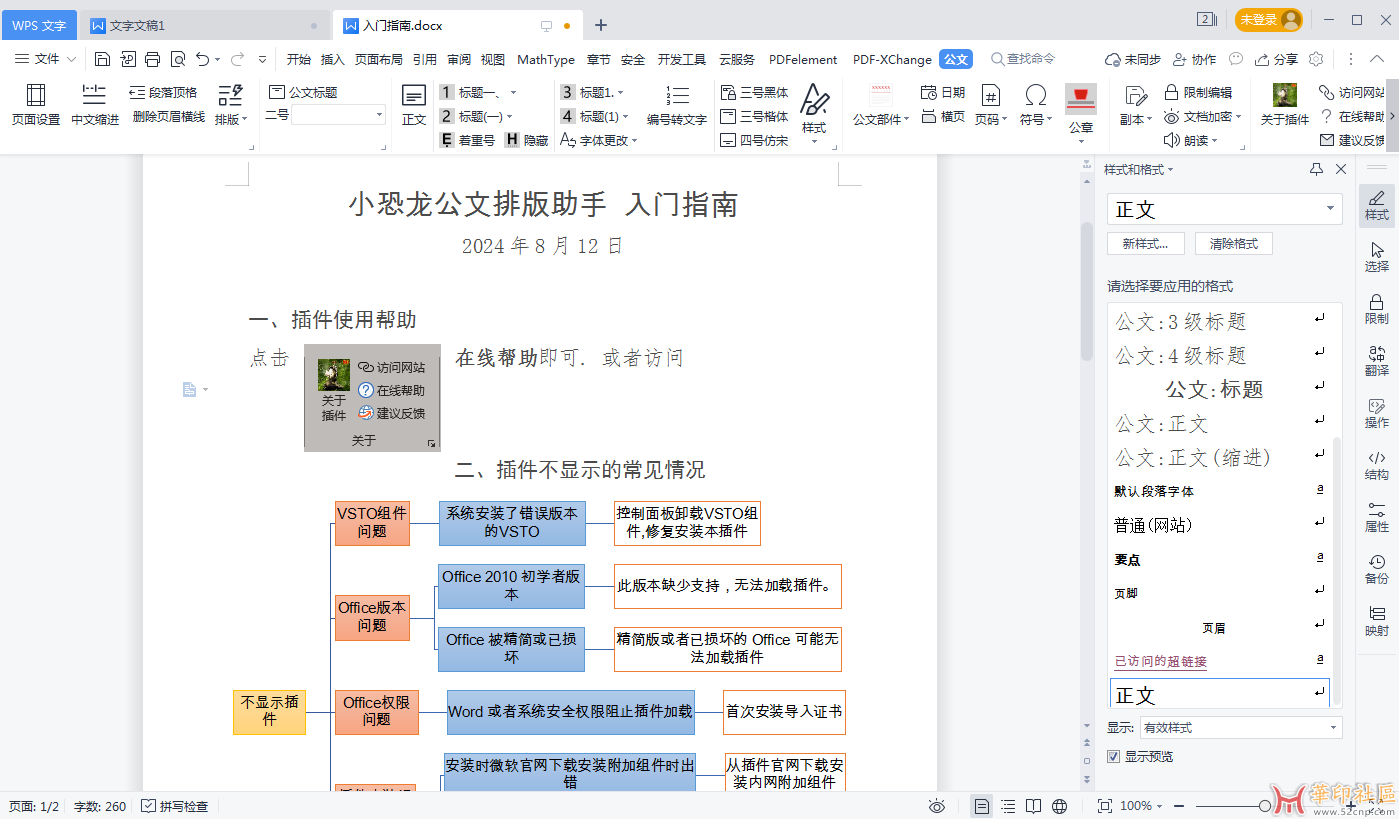Open the 样式 pen styles dropdown
1399x819 pixels.
point(815,112)
